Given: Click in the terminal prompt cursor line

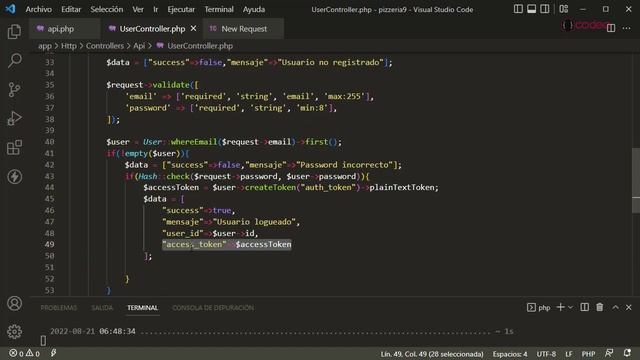Looking at the screenshot, I should [43, 340].
